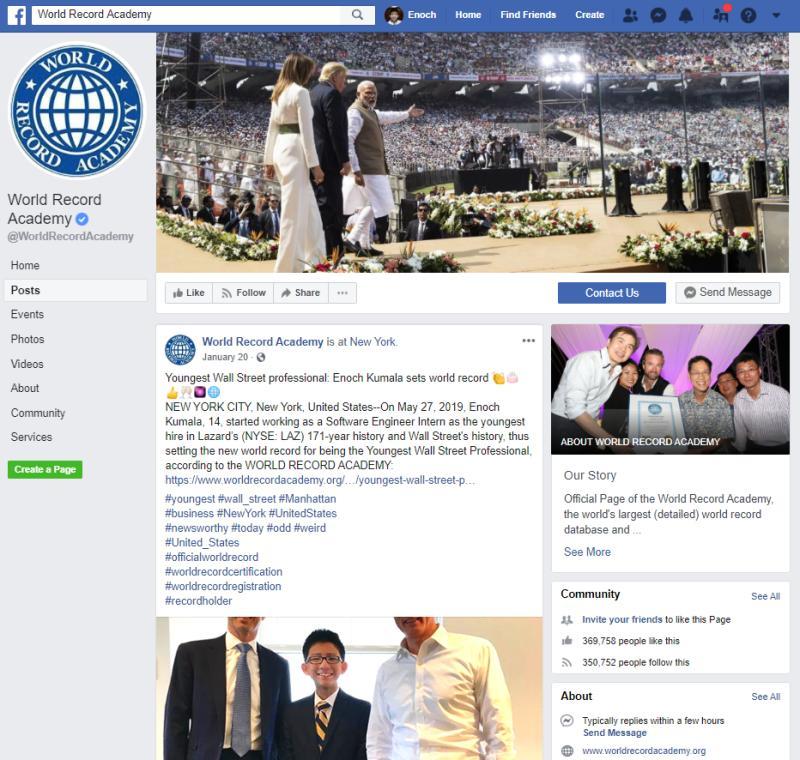Expand the account dropdown arrow
The width and height of the screenshot is (800, 760).
(x=776, y=15)
